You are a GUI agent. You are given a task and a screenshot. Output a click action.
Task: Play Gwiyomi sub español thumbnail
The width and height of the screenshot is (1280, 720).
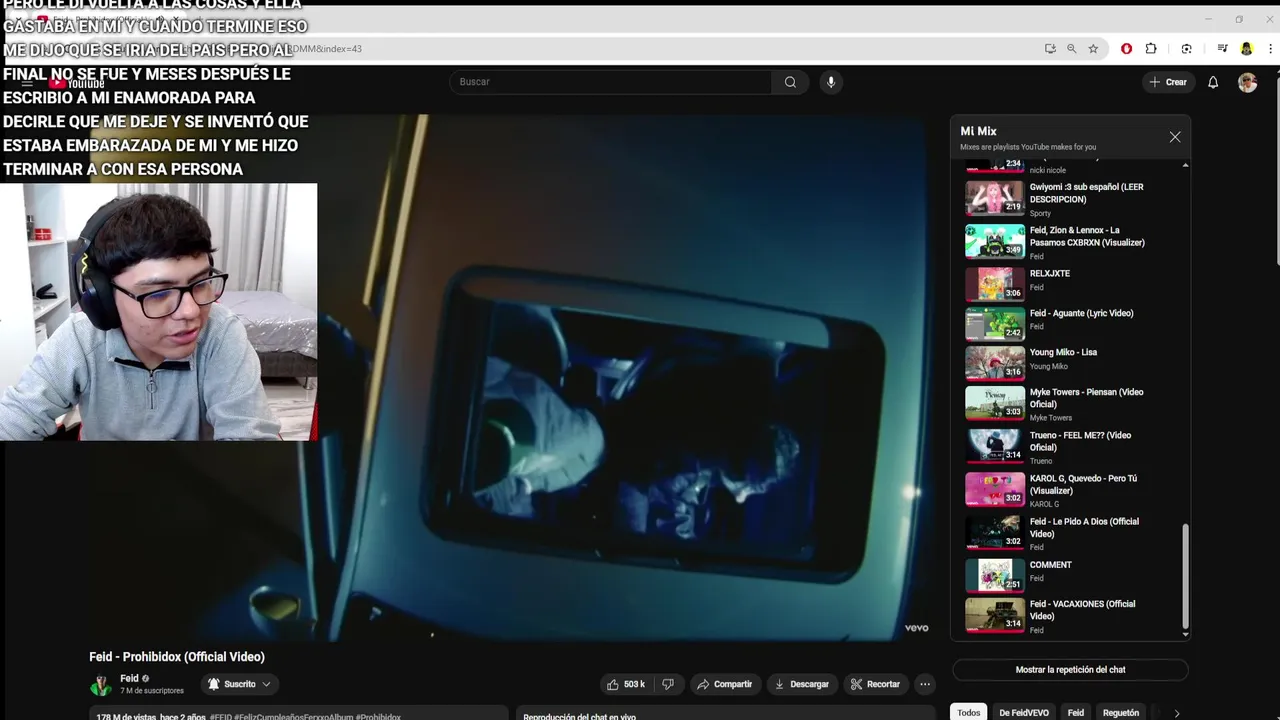(995, 198)
